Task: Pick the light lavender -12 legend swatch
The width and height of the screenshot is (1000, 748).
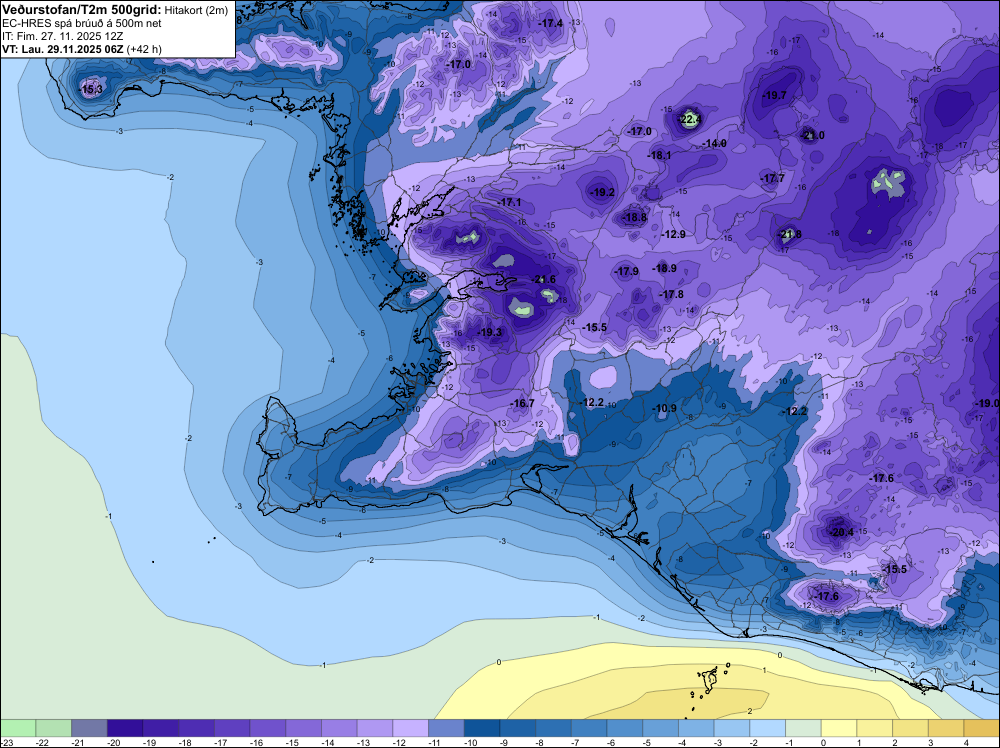Action: tap(411, 728)
